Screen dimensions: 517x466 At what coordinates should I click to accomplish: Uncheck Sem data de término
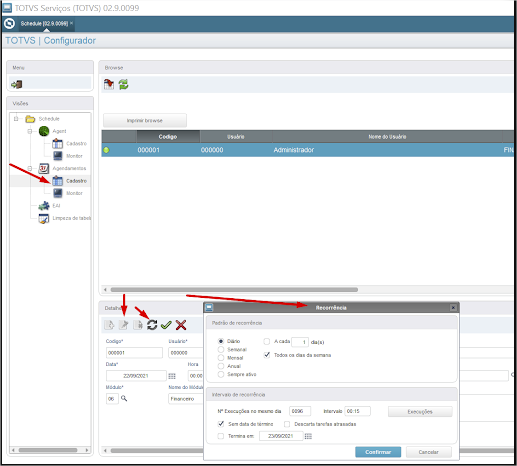(221, 424)
